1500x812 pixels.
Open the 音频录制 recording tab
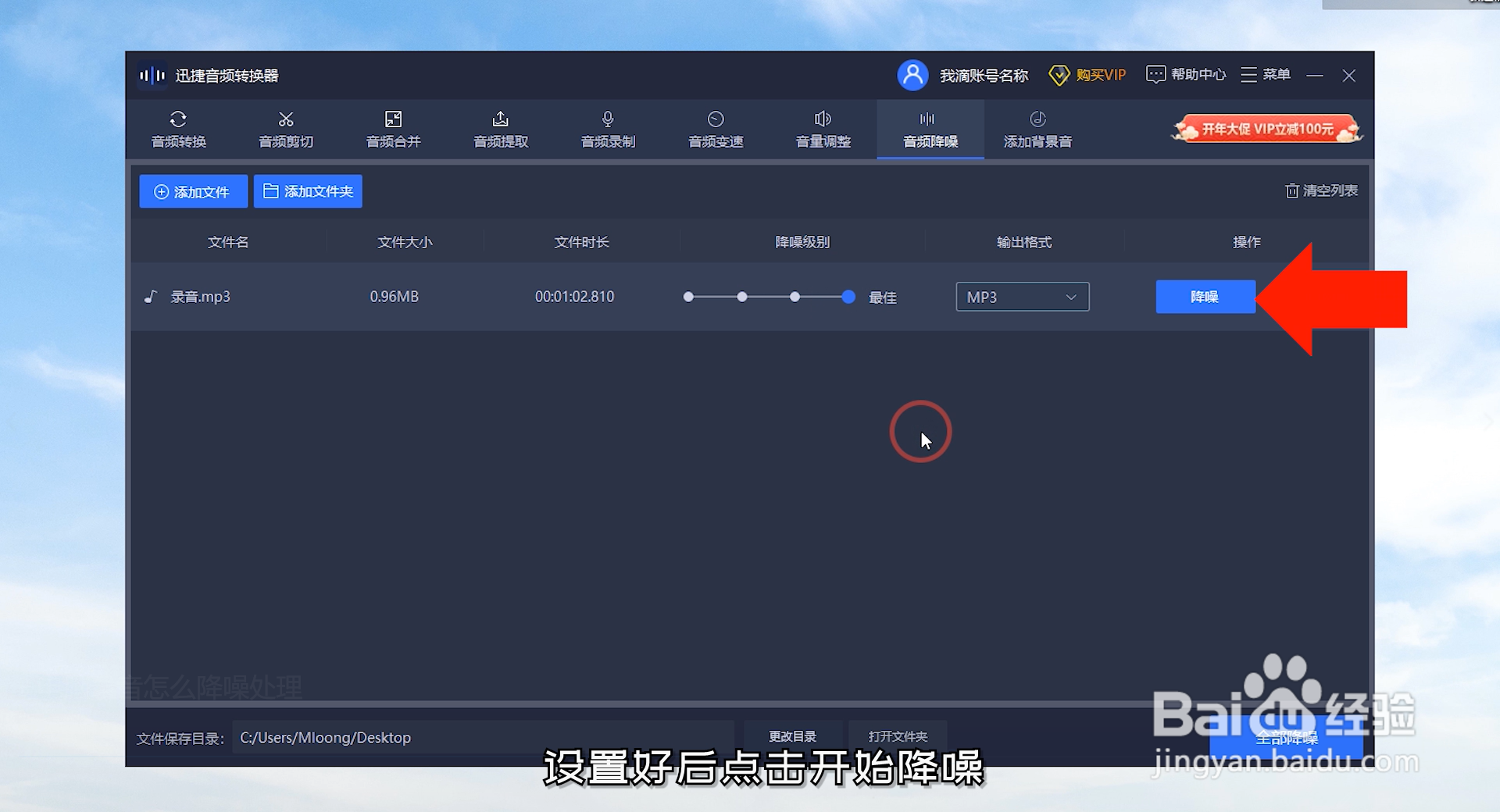click(608, 130)
